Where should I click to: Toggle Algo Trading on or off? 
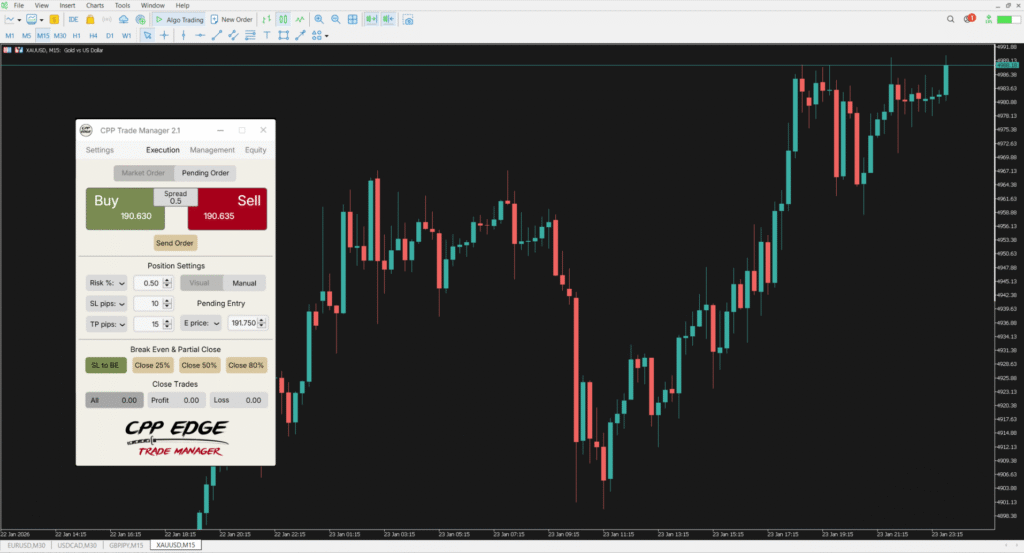point(180,20)
